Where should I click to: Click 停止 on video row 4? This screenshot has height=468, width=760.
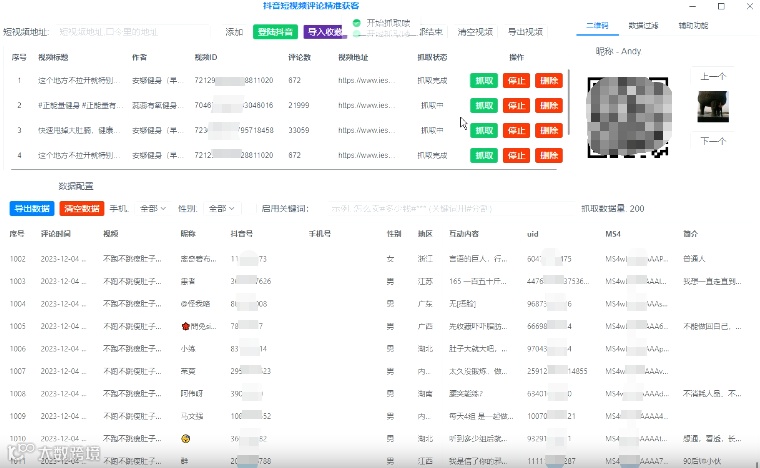(x=516, y=156)
